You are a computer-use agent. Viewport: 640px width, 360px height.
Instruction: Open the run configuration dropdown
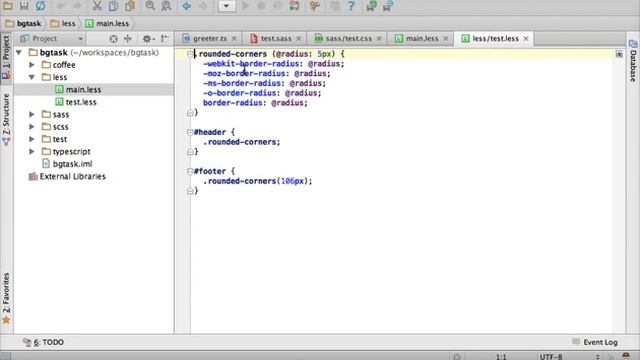[x=227, y=6]
